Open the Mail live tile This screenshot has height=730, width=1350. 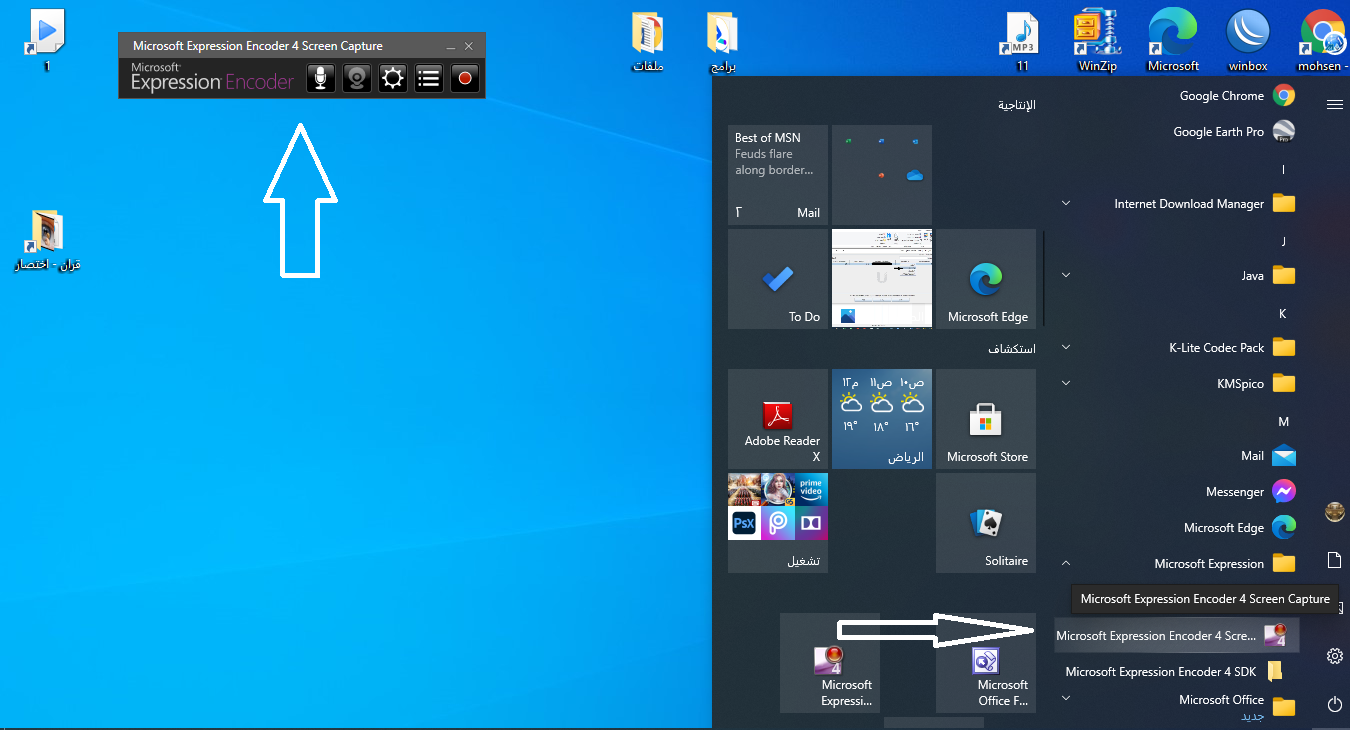[x=778, y=175]
